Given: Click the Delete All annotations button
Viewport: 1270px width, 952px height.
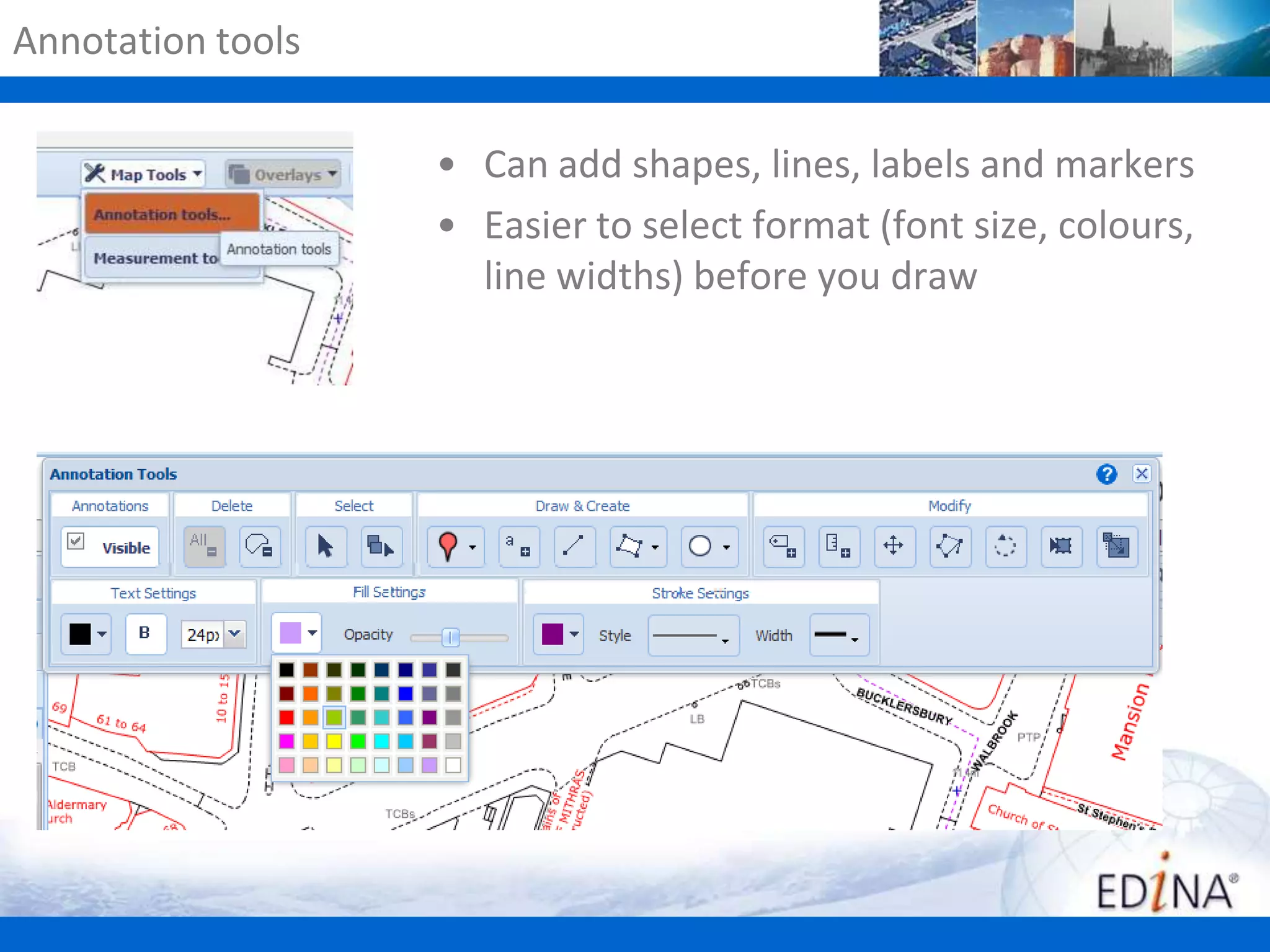Looking at the screenshot, I should click(204, 546).
